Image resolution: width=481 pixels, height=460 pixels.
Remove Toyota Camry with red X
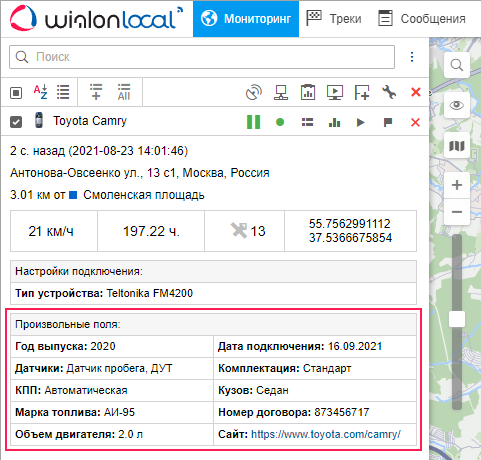(415, 122)
